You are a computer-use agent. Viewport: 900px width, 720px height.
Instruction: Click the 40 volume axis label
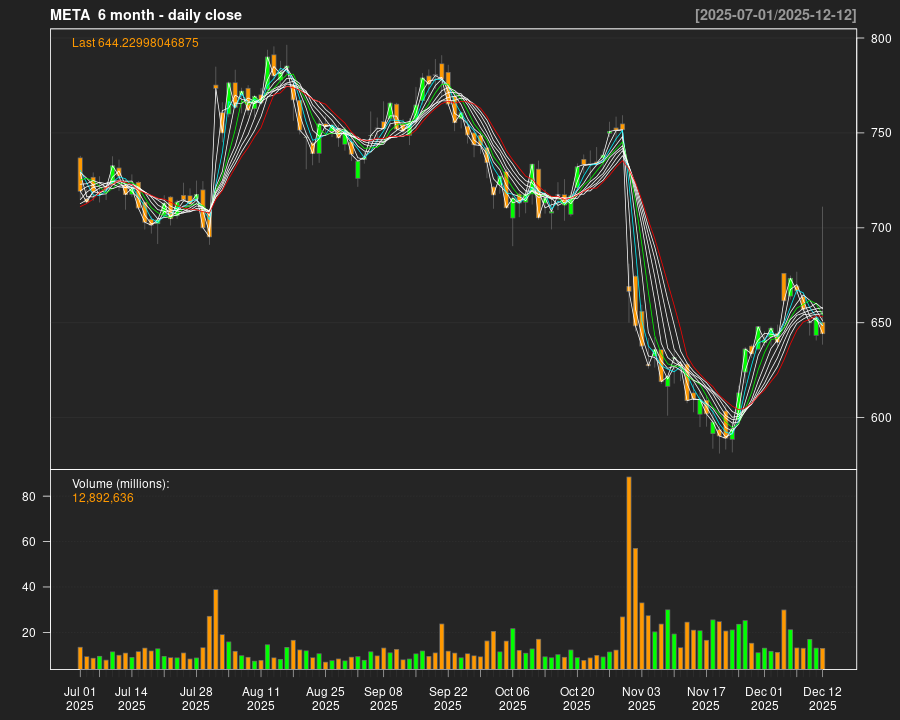point(29,588)
